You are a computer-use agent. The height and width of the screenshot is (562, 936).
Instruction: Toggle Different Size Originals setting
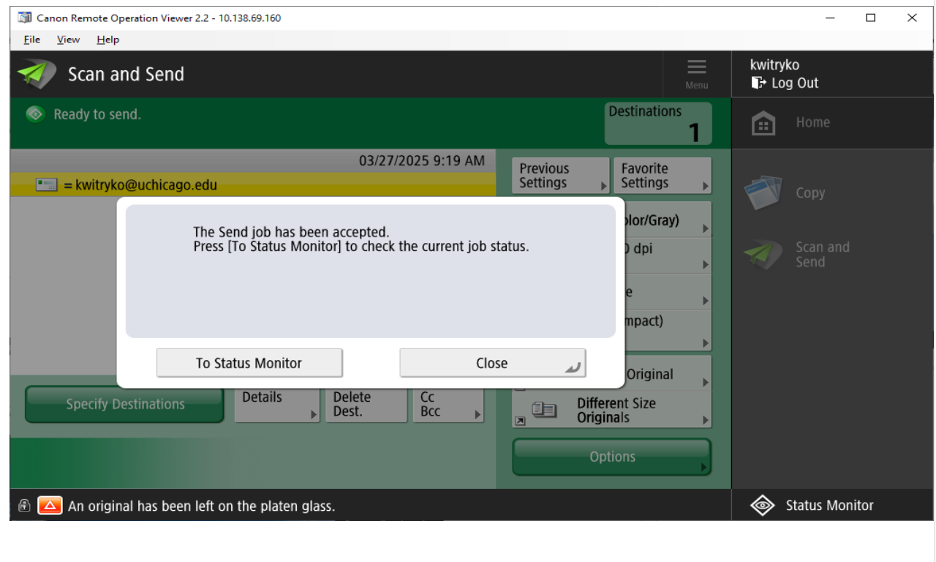612,410
